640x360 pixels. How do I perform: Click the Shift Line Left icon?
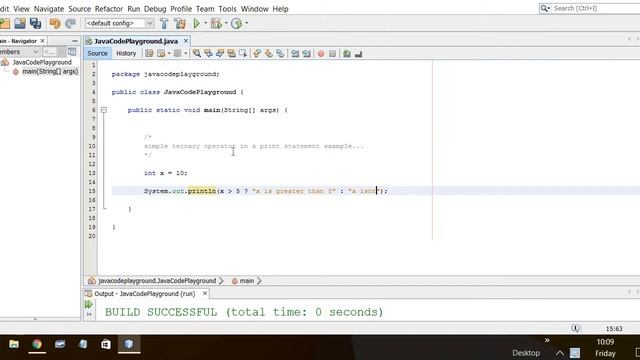(295, 53)
